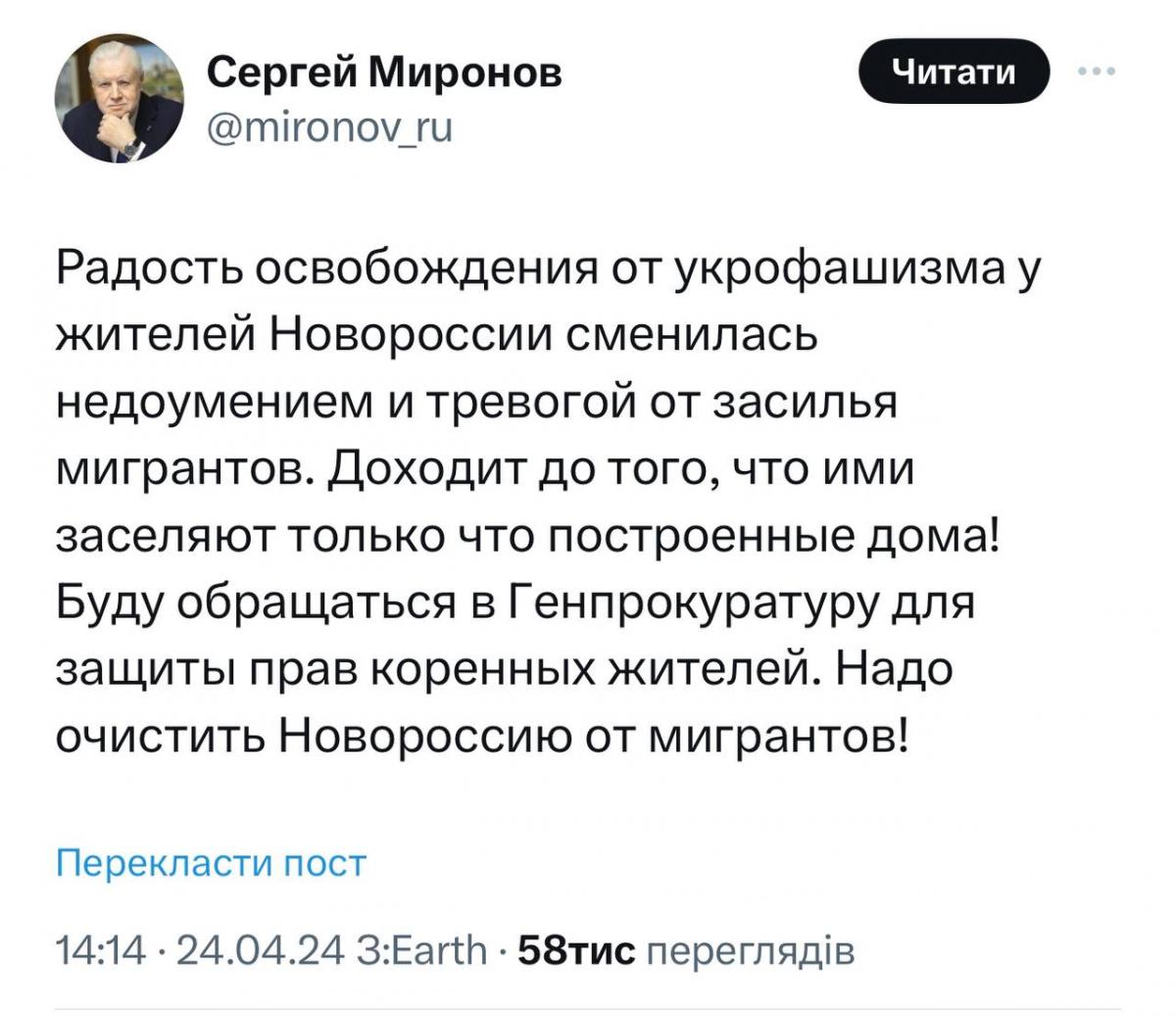The height and width of the screenshot is (1017, 1176).
Task: Open the 58тис переглядів view count
Action: [x=685, y=949]
